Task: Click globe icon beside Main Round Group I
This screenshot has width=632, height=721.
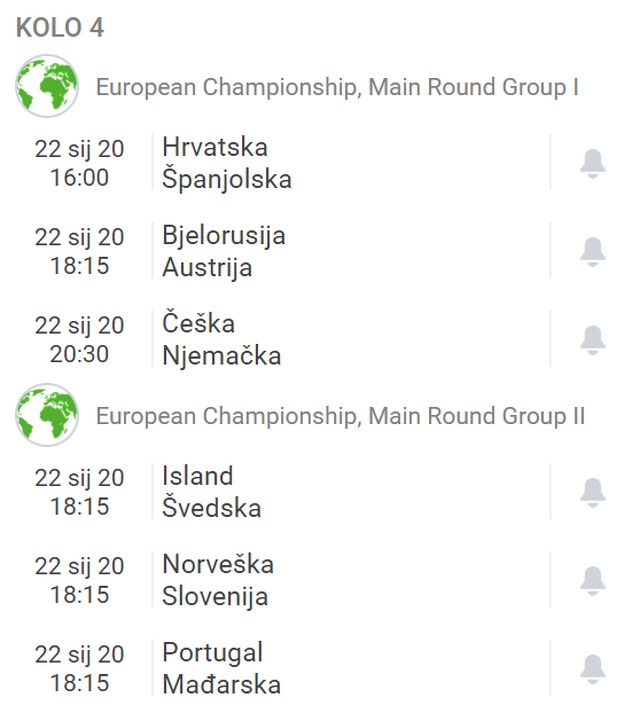Action: point(47,87)
